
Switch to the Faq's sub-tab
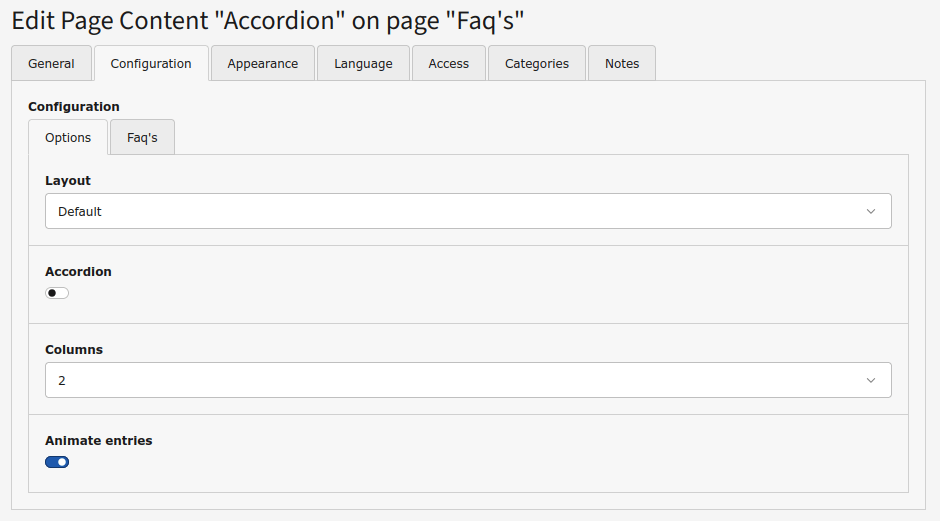tap(142, 138)
